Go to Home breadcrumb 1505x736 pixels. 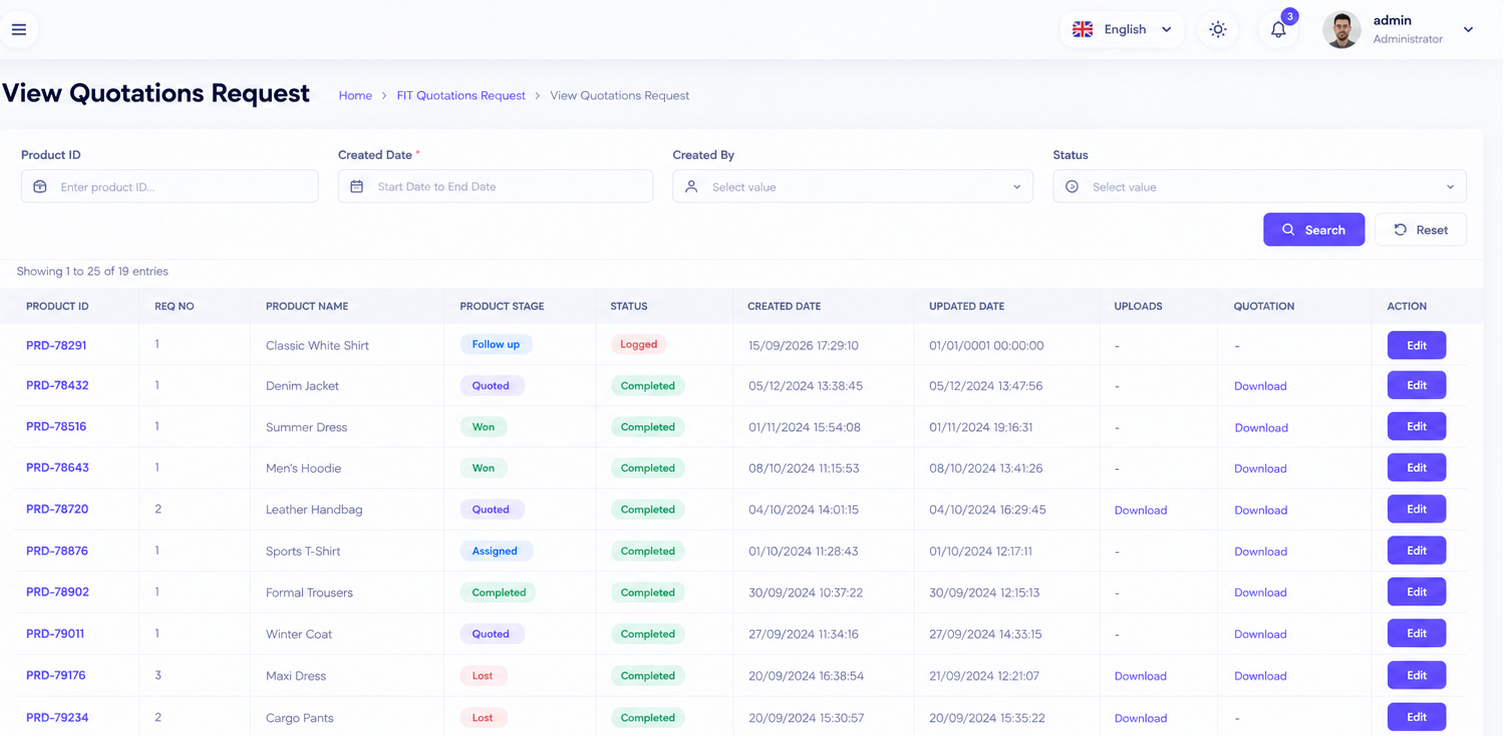point(355,96)
